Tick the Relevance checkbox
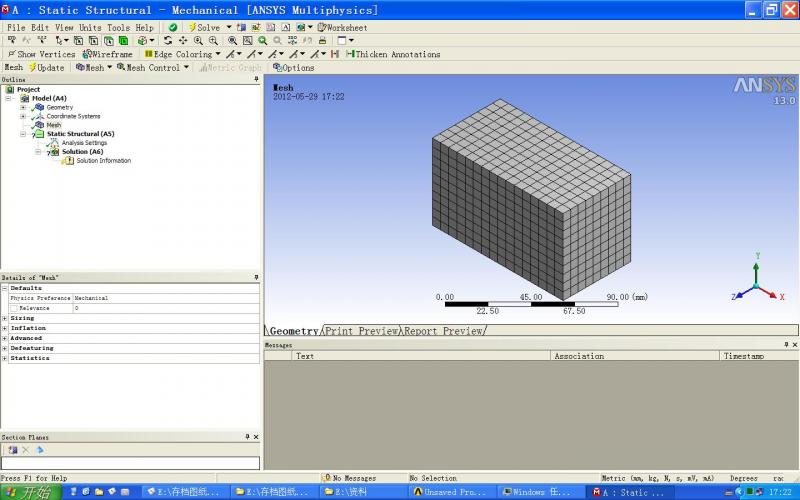 pos(14,308)
